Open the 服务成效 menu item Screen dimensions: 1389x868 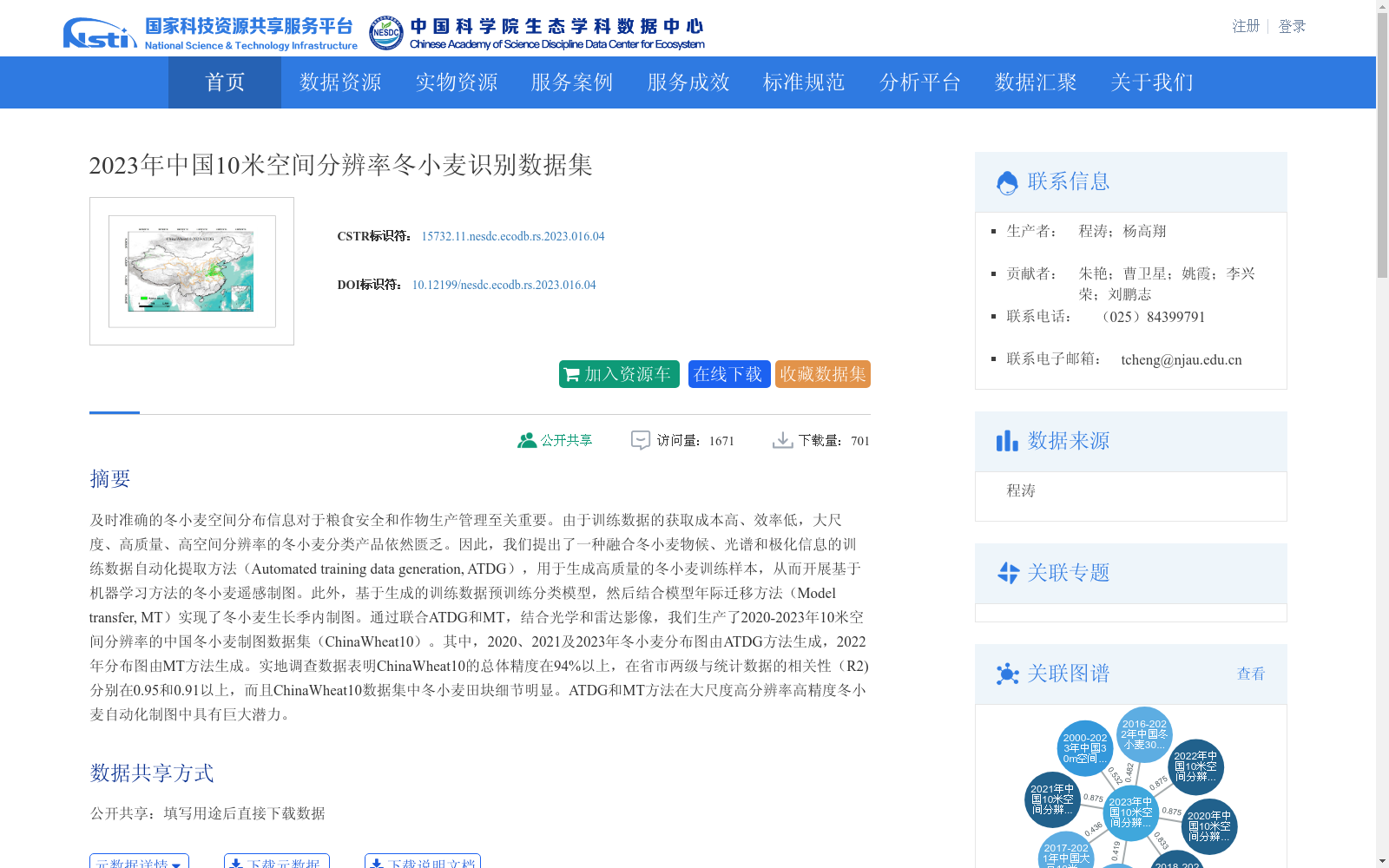tap(688, 82)
